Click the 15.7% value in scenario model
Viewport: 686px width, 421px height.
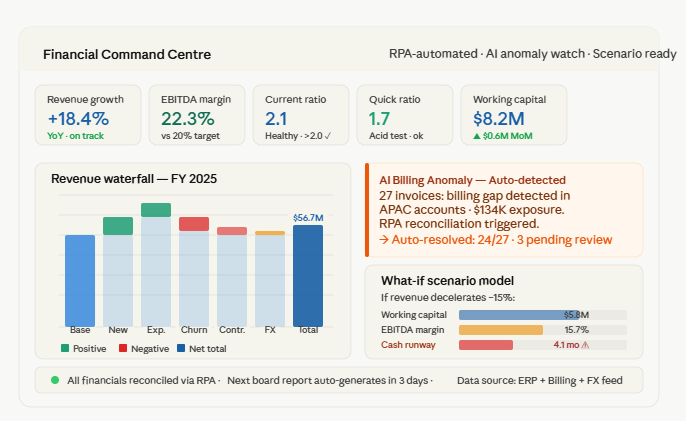(577, 330)
